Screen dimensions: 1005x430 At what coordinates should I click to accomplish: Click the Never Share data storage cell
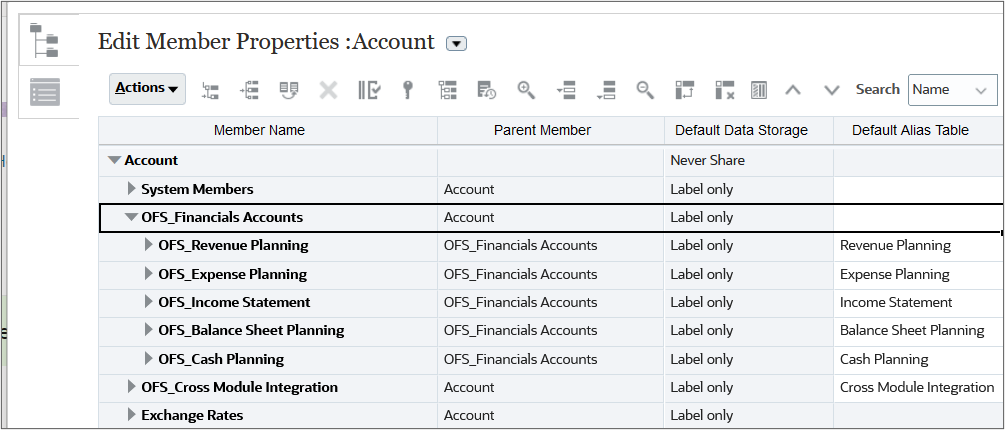pos(749,161)
